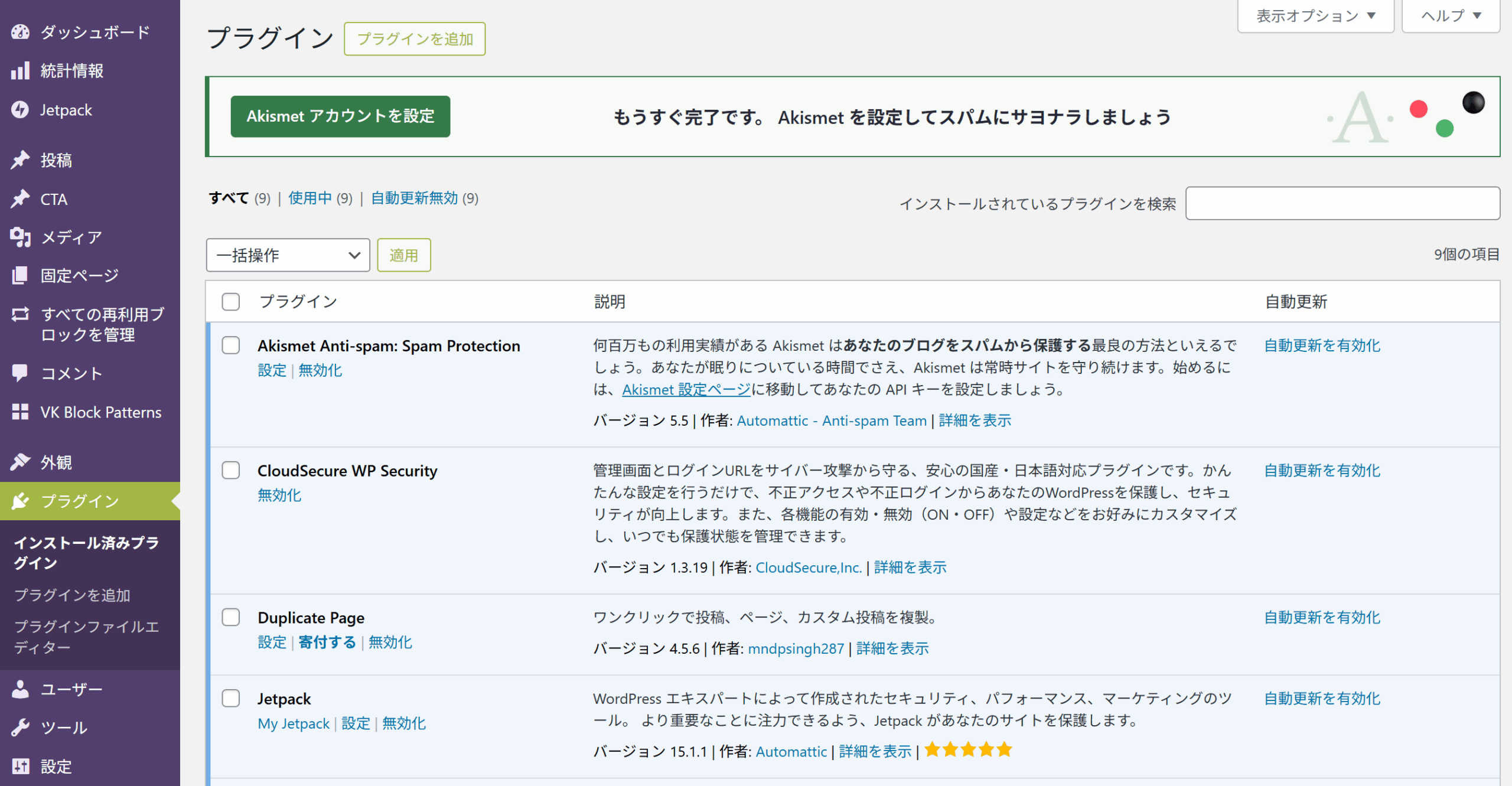Open Tools via the wrench icon

[x=20, y=728]
